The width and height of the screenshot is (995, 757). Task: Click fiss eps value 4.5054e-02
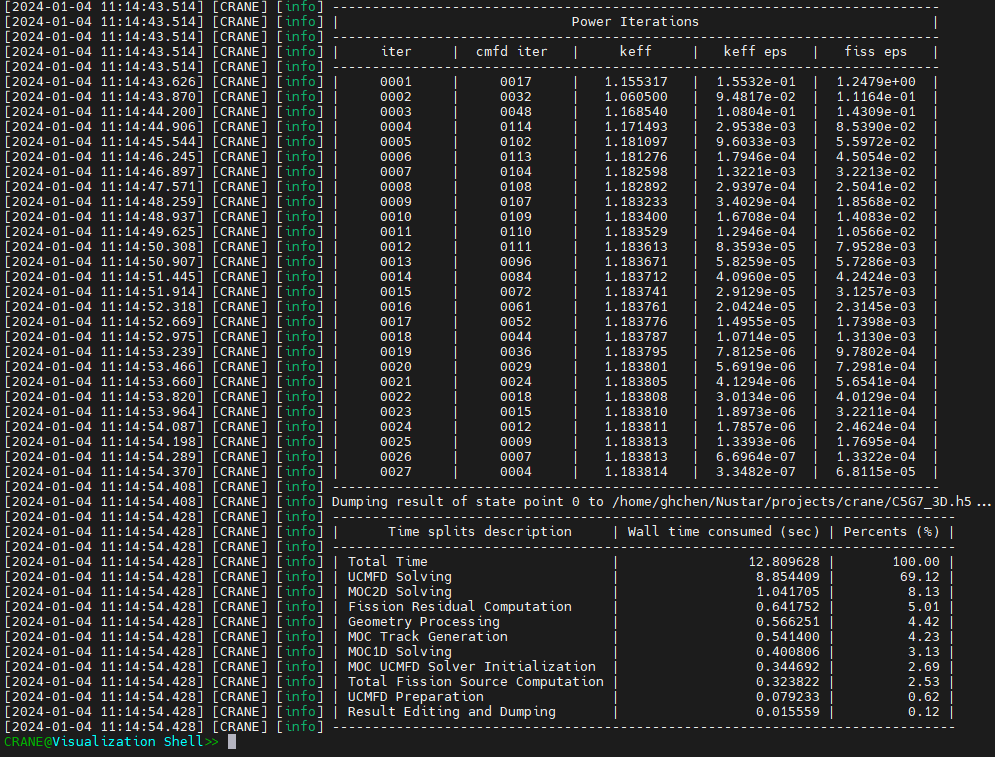point(876,157)
